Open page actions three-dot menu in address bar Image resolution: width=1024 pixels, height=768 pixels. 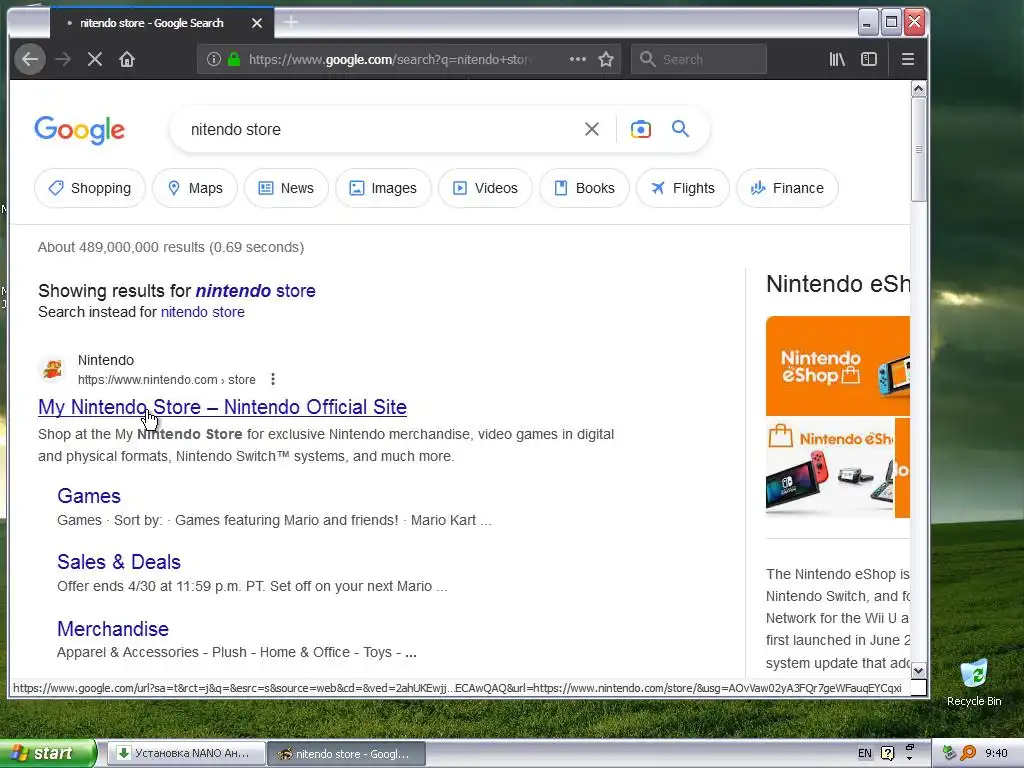click(x=577, y=59)
